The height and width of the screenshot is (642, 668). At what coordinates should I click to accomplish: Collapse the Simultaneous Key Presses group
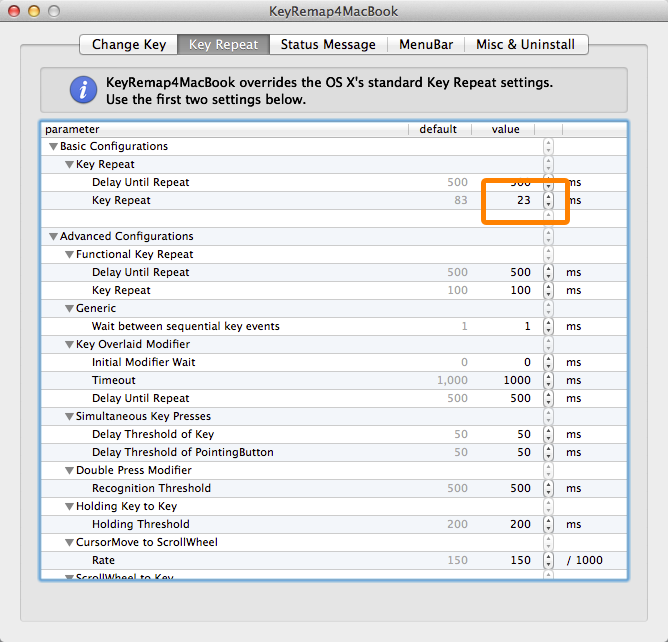click(69, 417)
